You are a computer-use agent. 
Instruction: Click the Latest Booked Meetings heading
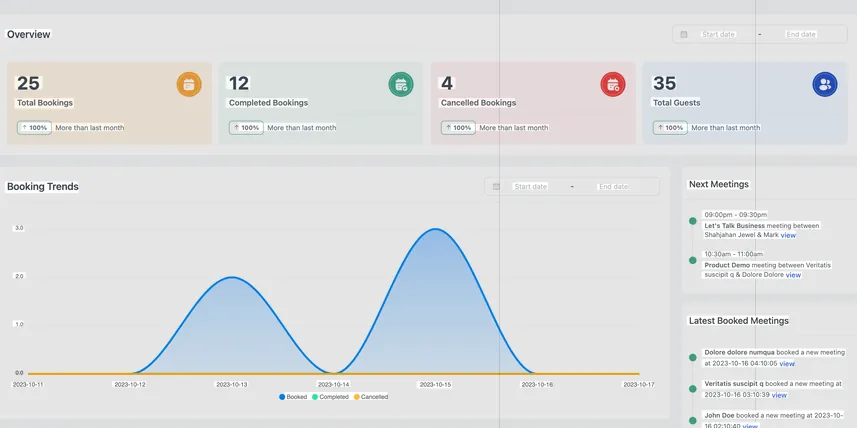click(738, 321)
